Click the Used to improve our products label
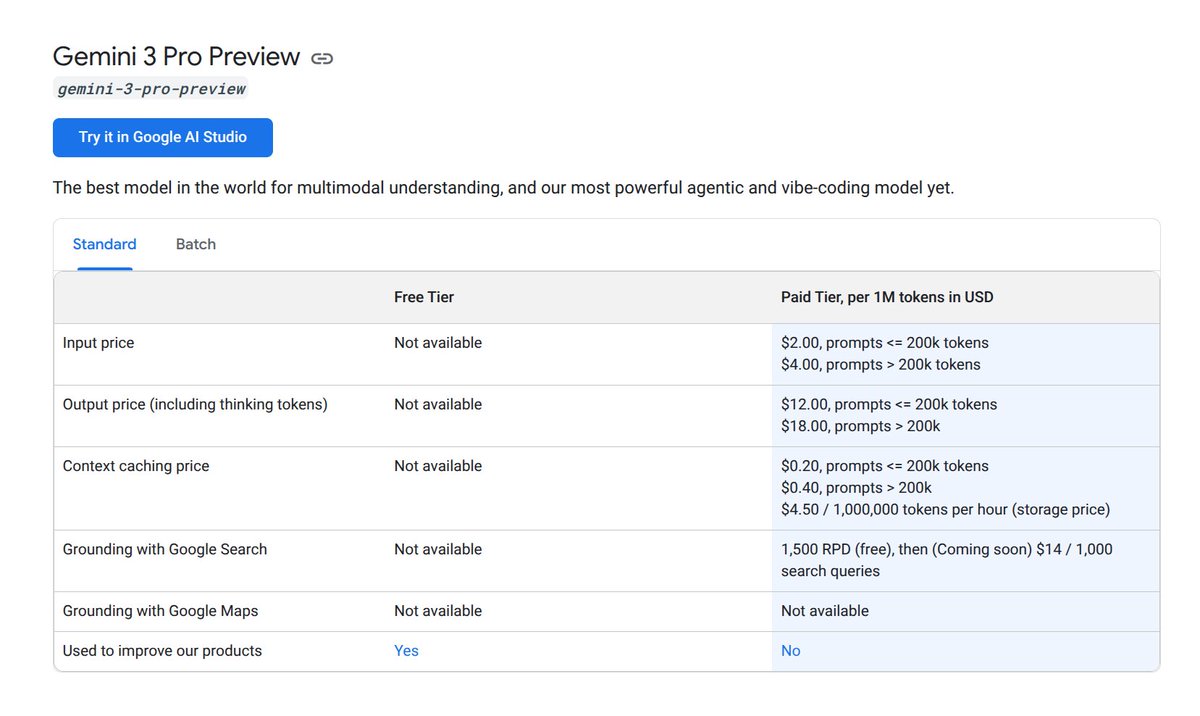This screenshot has width=1200, height=716. pos(162,651)
